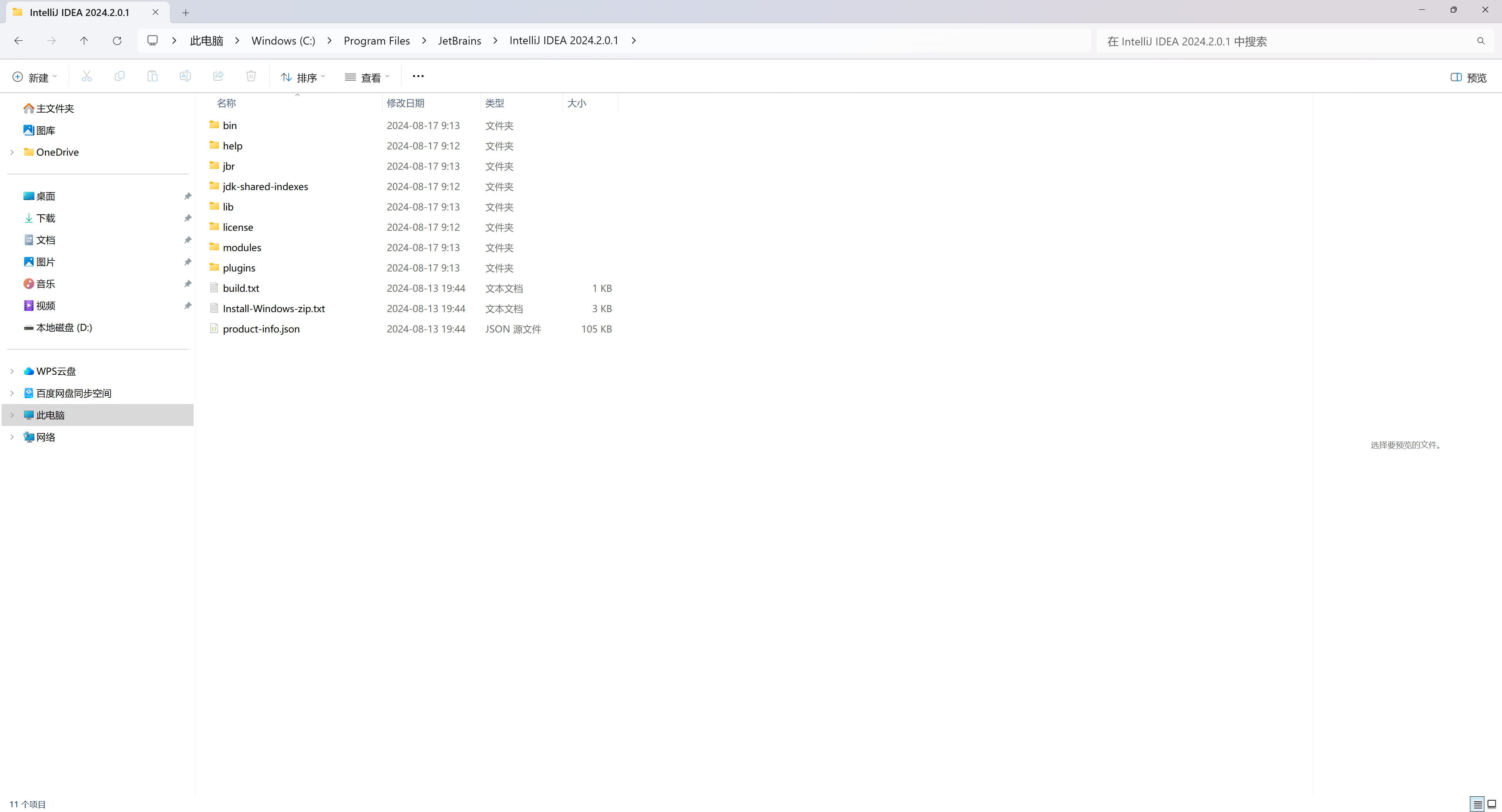Click the Refresh icon in navigation bar
The image size is (1502, 812).
click(117, 41)
